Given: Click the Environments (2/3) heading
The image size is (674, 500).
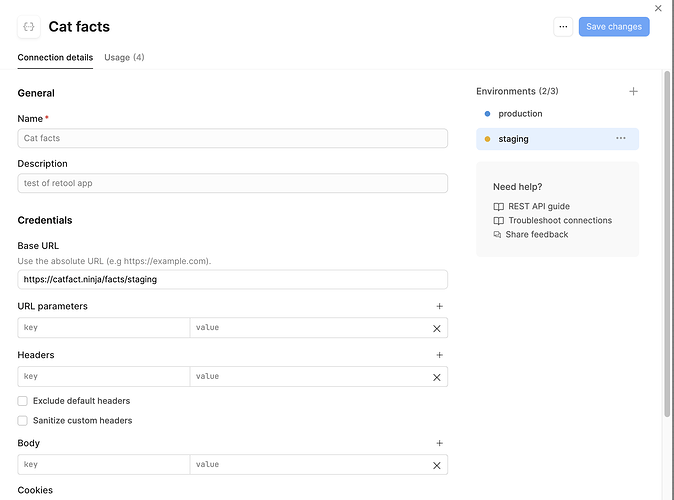Looking at the screenshot, I should tap(517, 91).
